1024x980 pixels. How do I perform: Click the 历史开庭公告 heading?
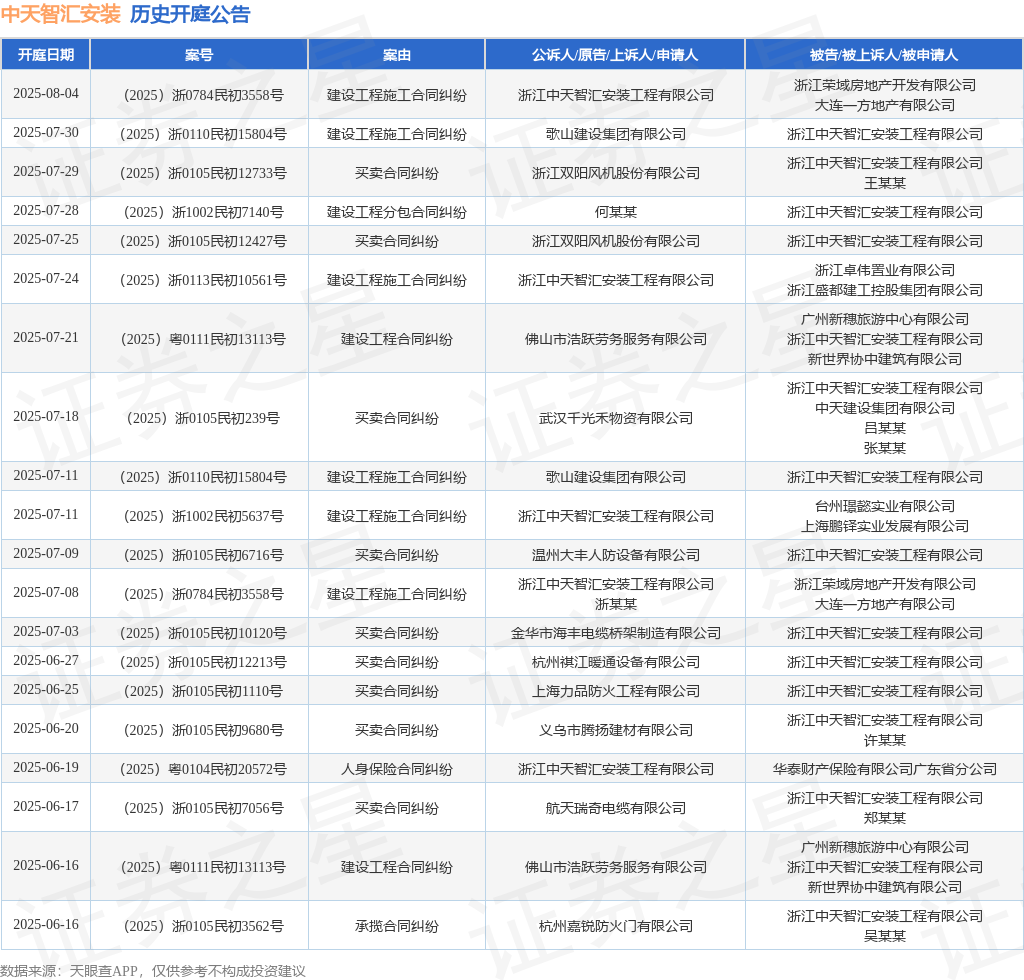190,14
